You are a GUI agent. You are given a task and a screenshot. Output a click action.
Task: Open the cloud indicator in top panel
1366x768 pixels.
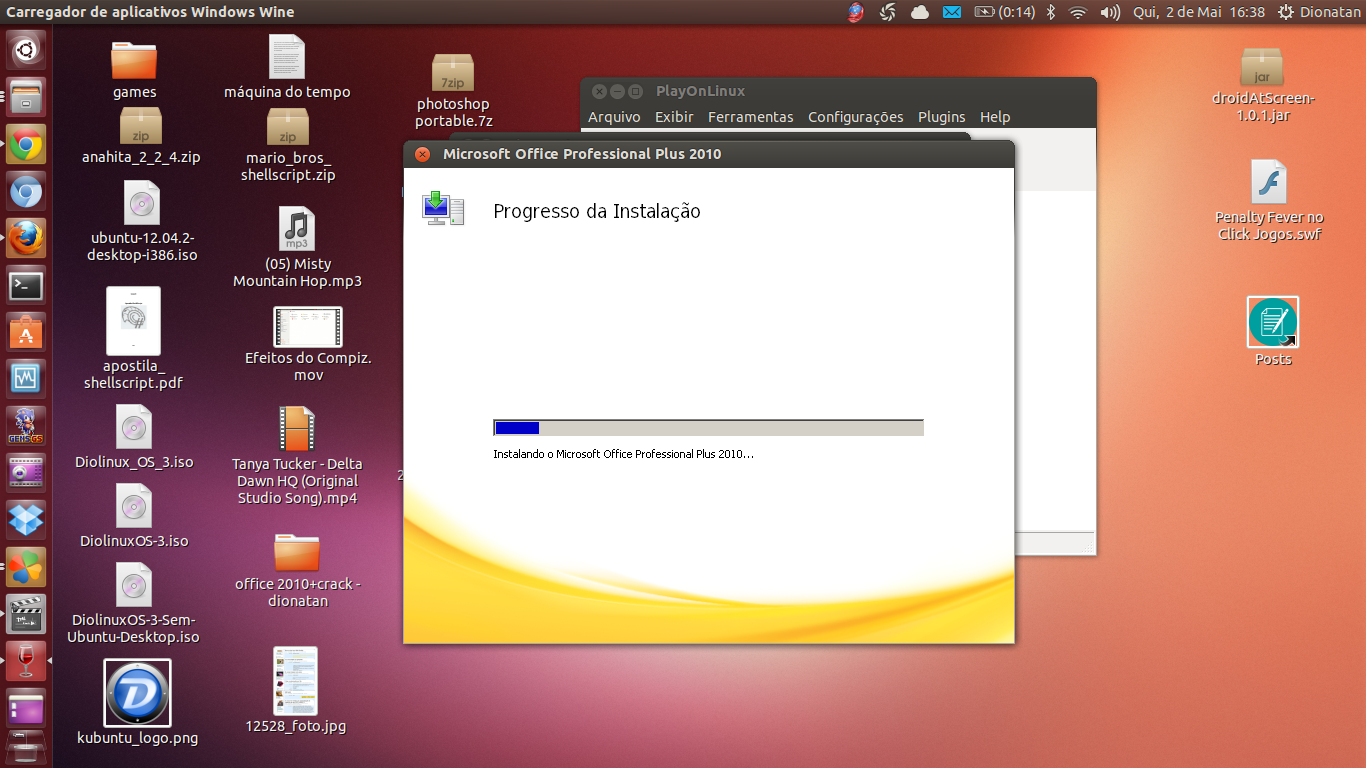920,12
